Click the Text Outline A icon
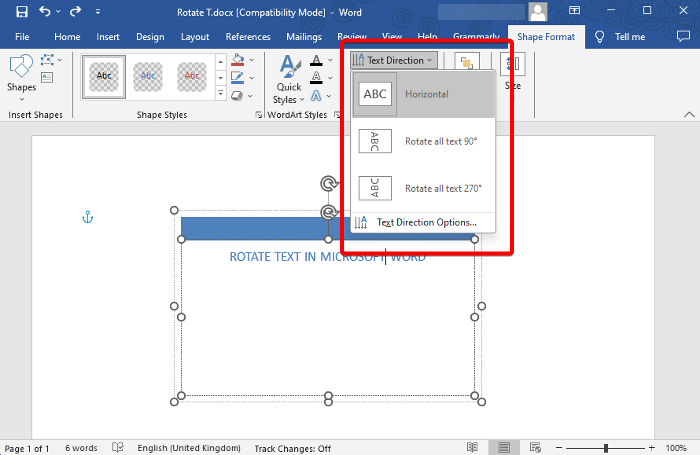 pyautogui.click(x=316, y=78)
